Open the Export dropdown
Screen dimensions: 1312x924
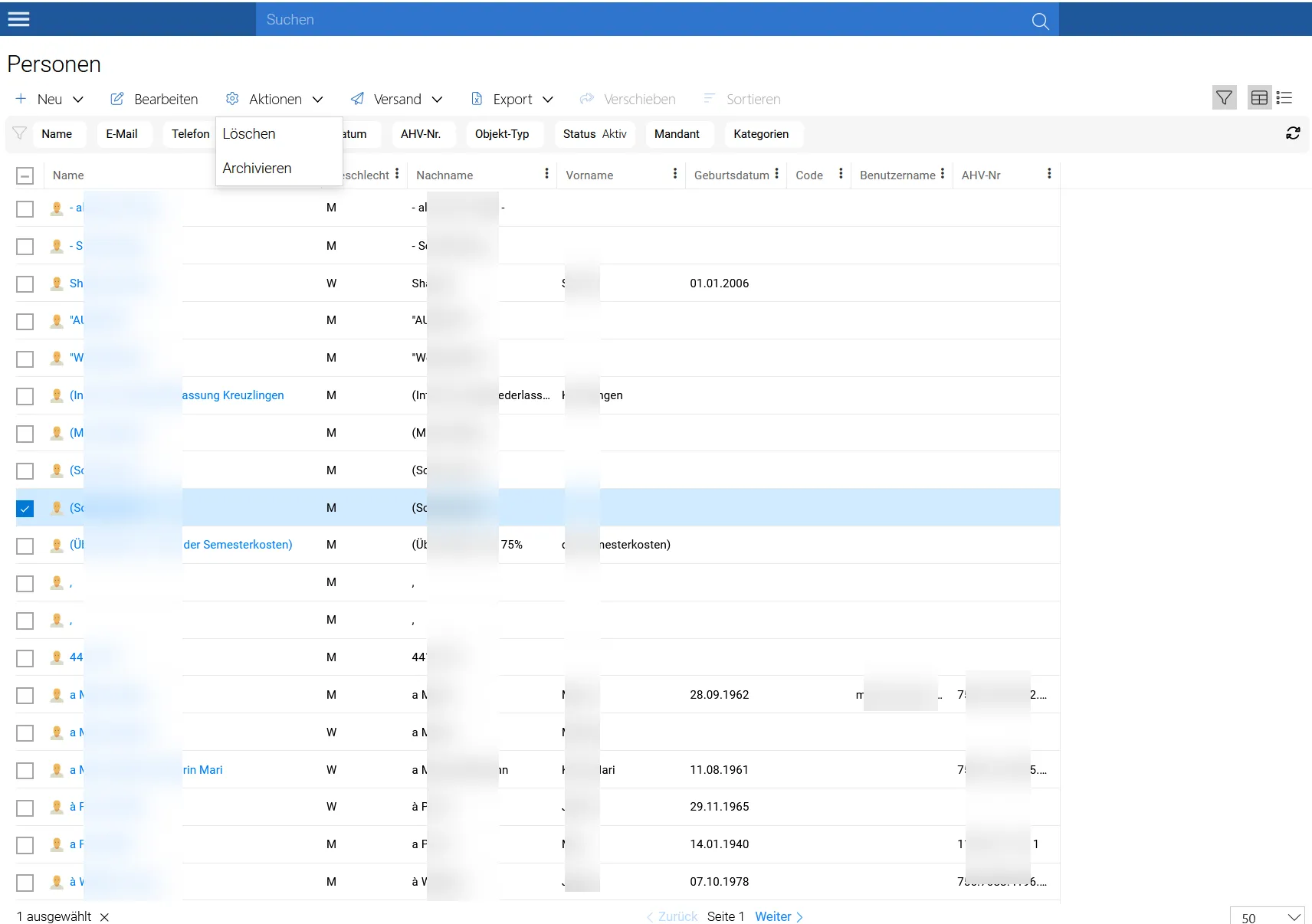pos(512,99)
